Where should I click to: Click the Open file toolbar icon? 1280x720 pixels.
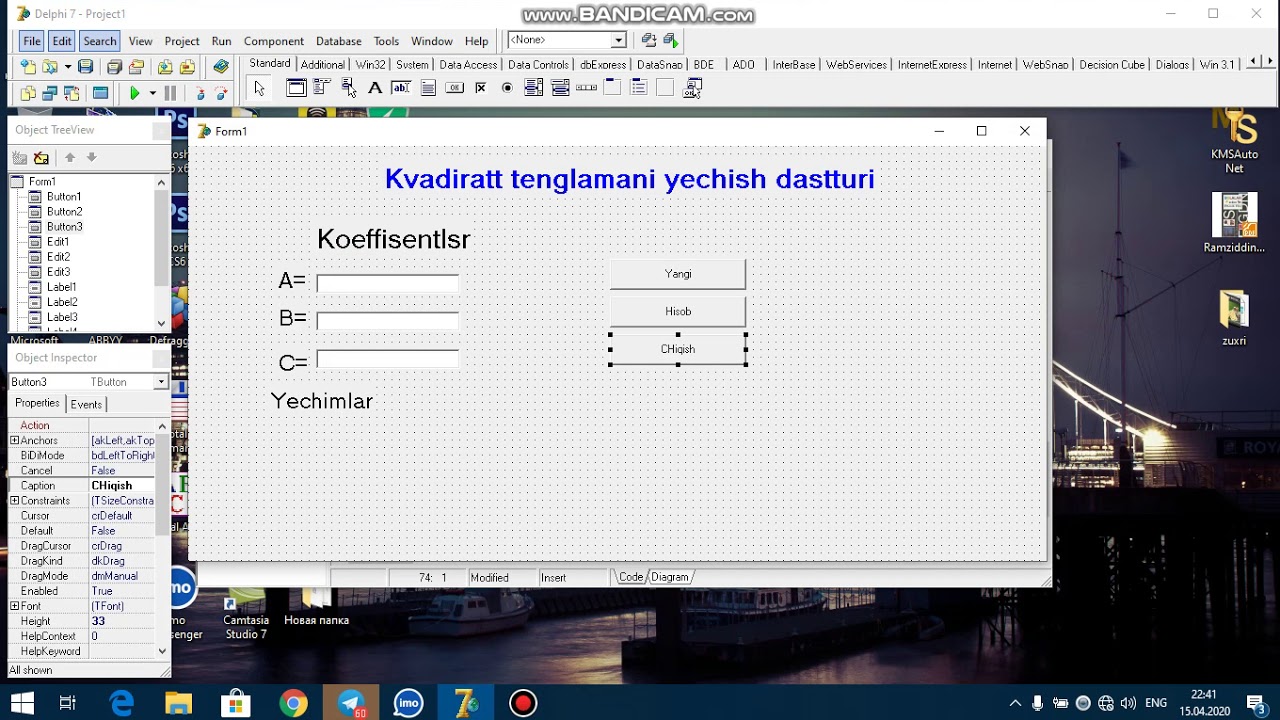[x=49, y=67]
